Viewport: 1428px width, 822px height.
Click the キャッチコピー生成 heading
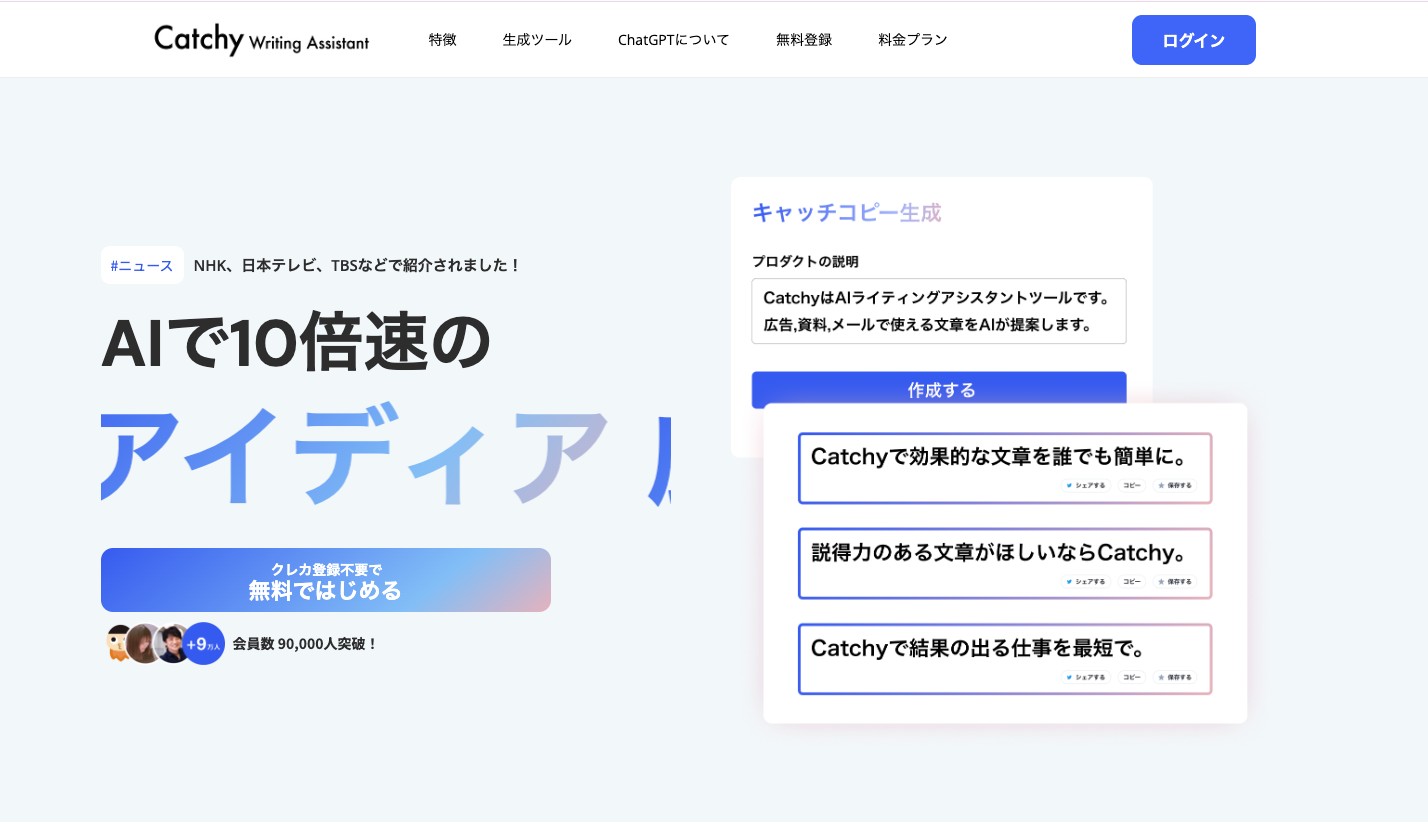[x=846, y=212]
